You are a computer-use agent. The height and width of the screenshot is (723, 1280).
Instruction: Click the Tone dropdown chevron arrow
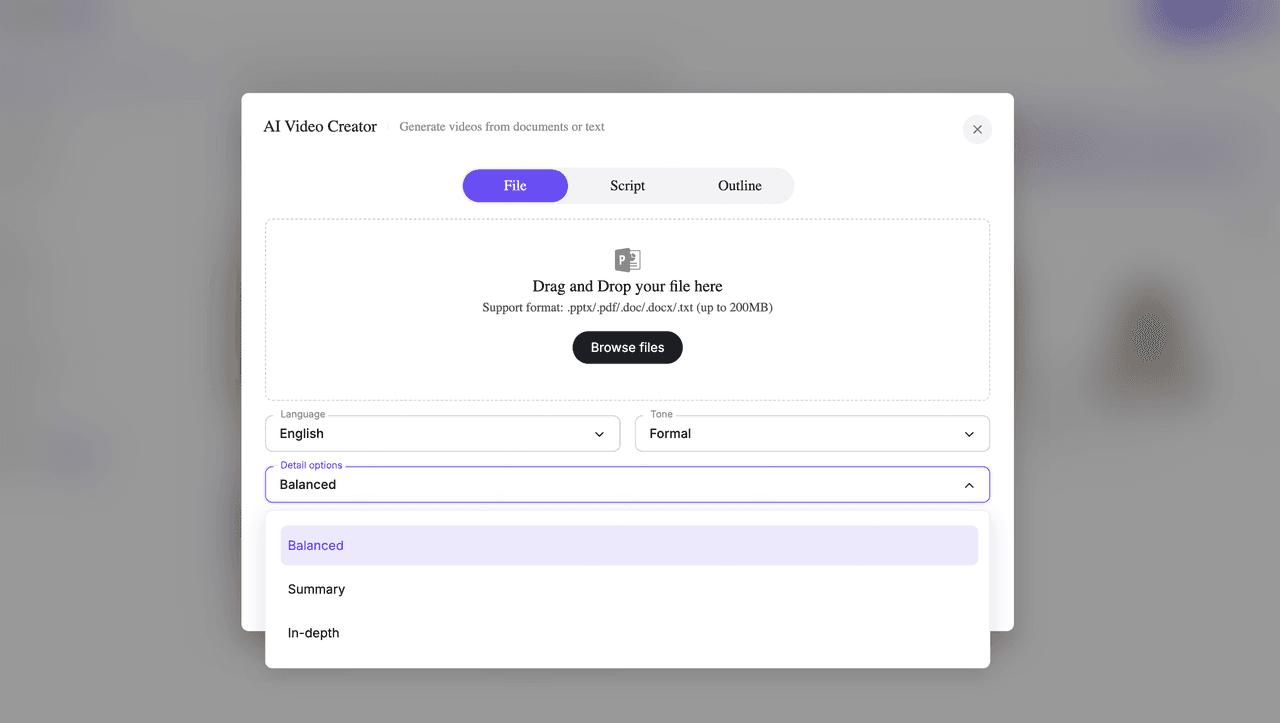click(968, 434)
